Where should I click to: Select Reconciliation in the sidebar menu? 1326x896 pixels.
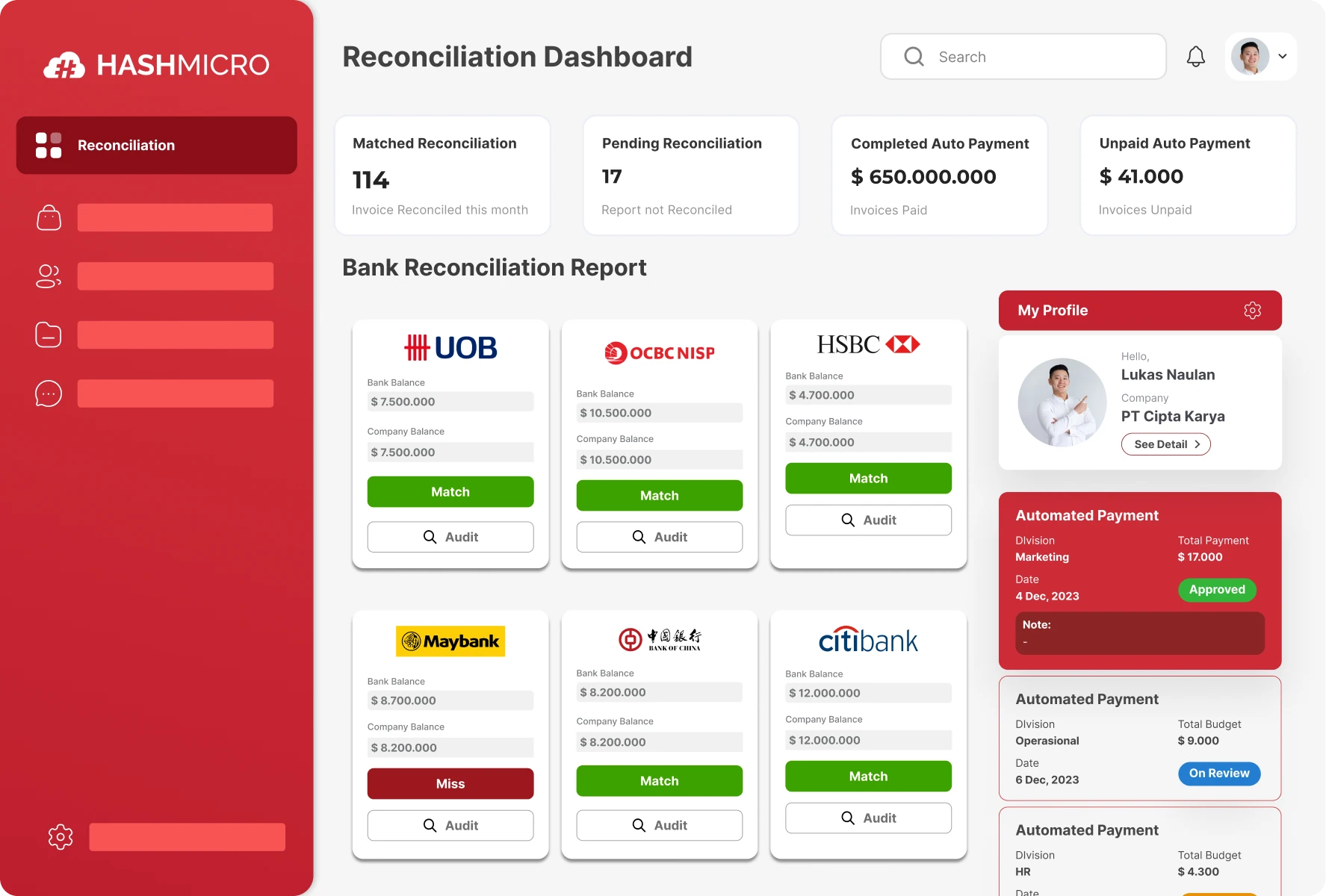point(157,146)
